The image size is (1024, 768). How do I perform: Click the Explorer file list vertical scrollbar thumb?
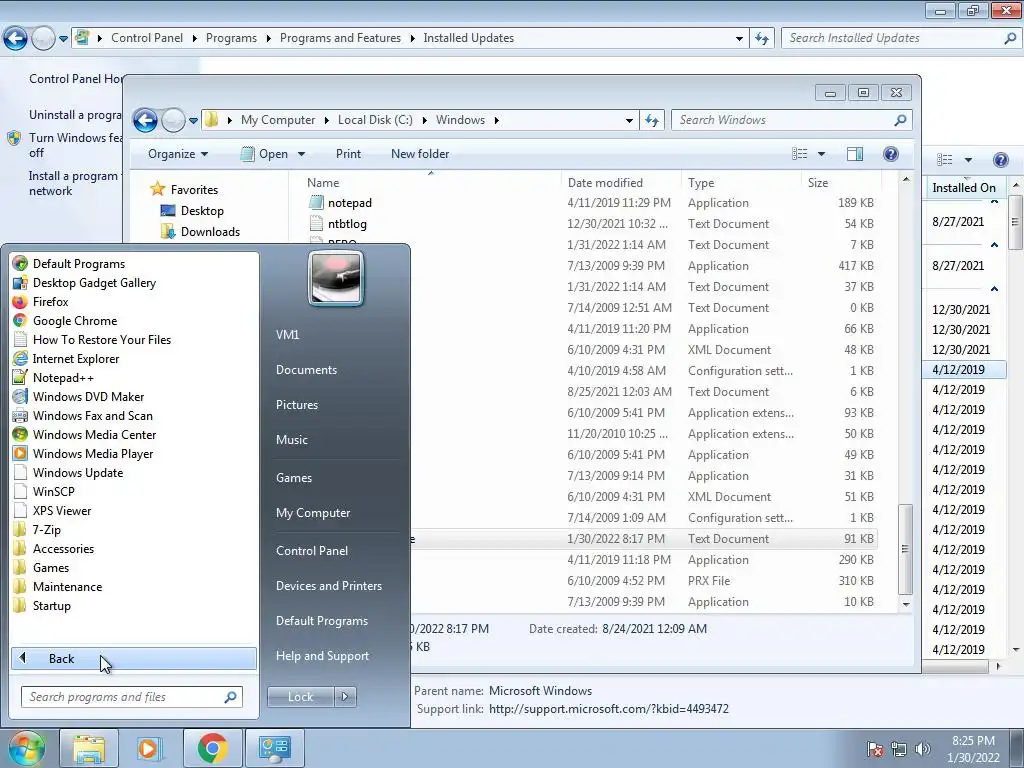pos(905,549)
